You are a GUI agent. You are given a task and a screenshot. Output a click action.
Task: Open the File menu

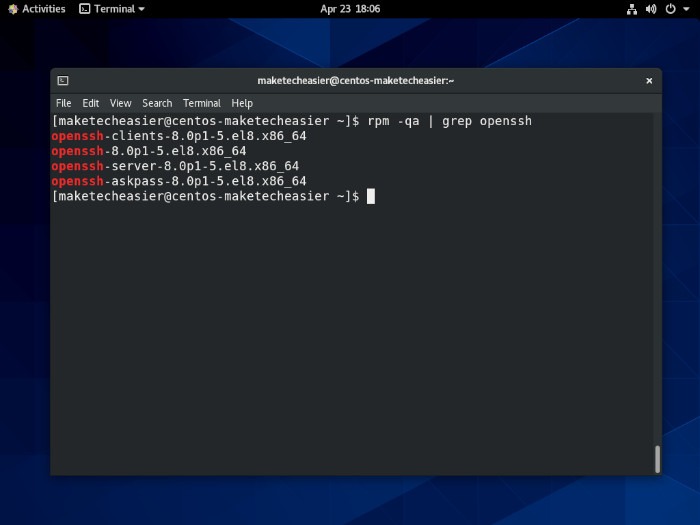click(x=63, y=103)
